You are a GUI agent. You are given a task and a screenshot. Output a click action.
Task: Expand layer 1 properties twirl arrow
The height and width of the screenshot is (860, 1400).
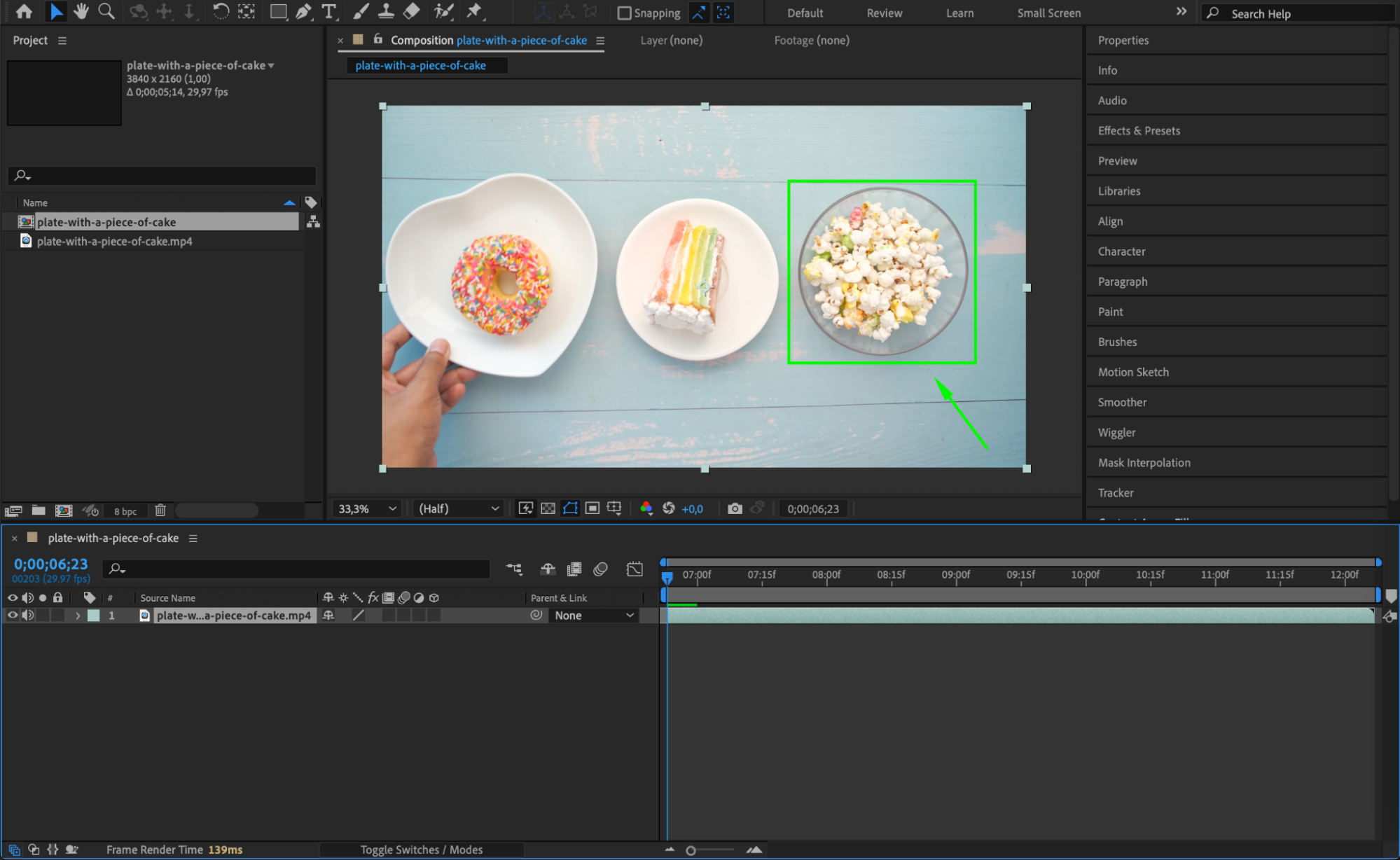coord(78,616)
